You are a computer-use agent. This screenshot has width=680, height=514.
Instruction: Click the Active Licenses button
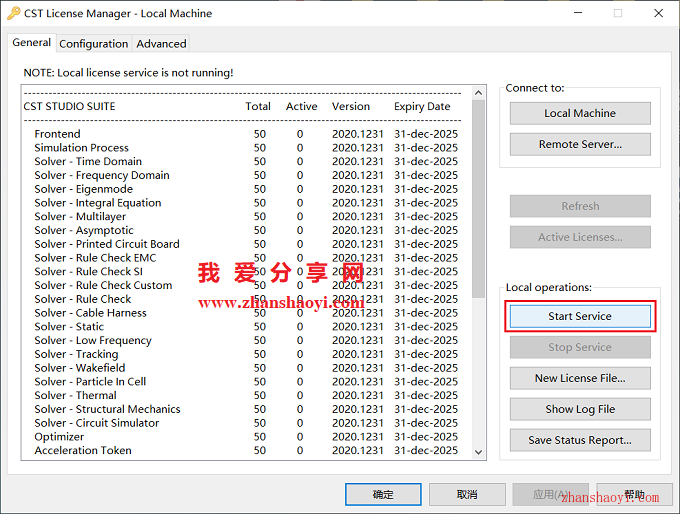click(x=580, y=237)
